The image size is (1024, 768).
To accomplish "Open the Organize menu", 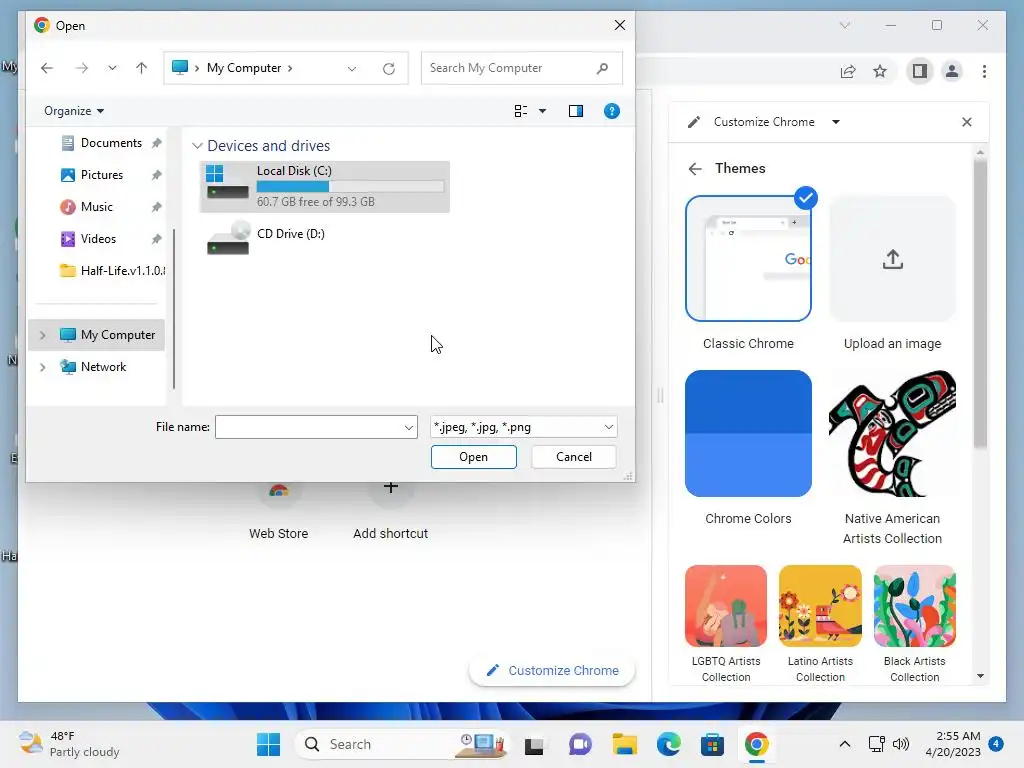I will (74, 111).
